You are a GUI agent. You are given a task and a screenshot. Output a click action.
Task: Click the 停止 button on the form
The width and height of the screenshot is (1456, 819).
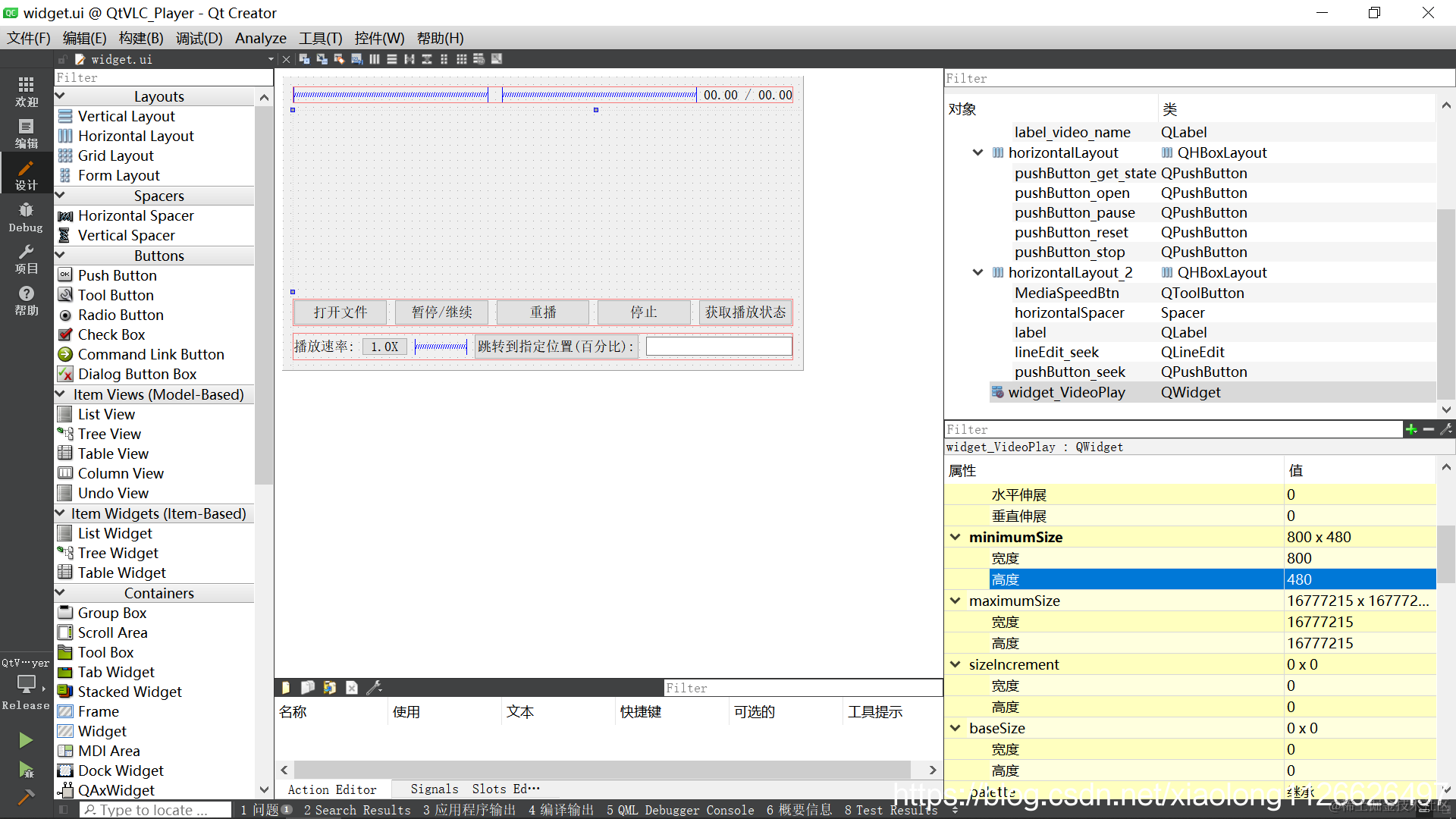[643, 312]
